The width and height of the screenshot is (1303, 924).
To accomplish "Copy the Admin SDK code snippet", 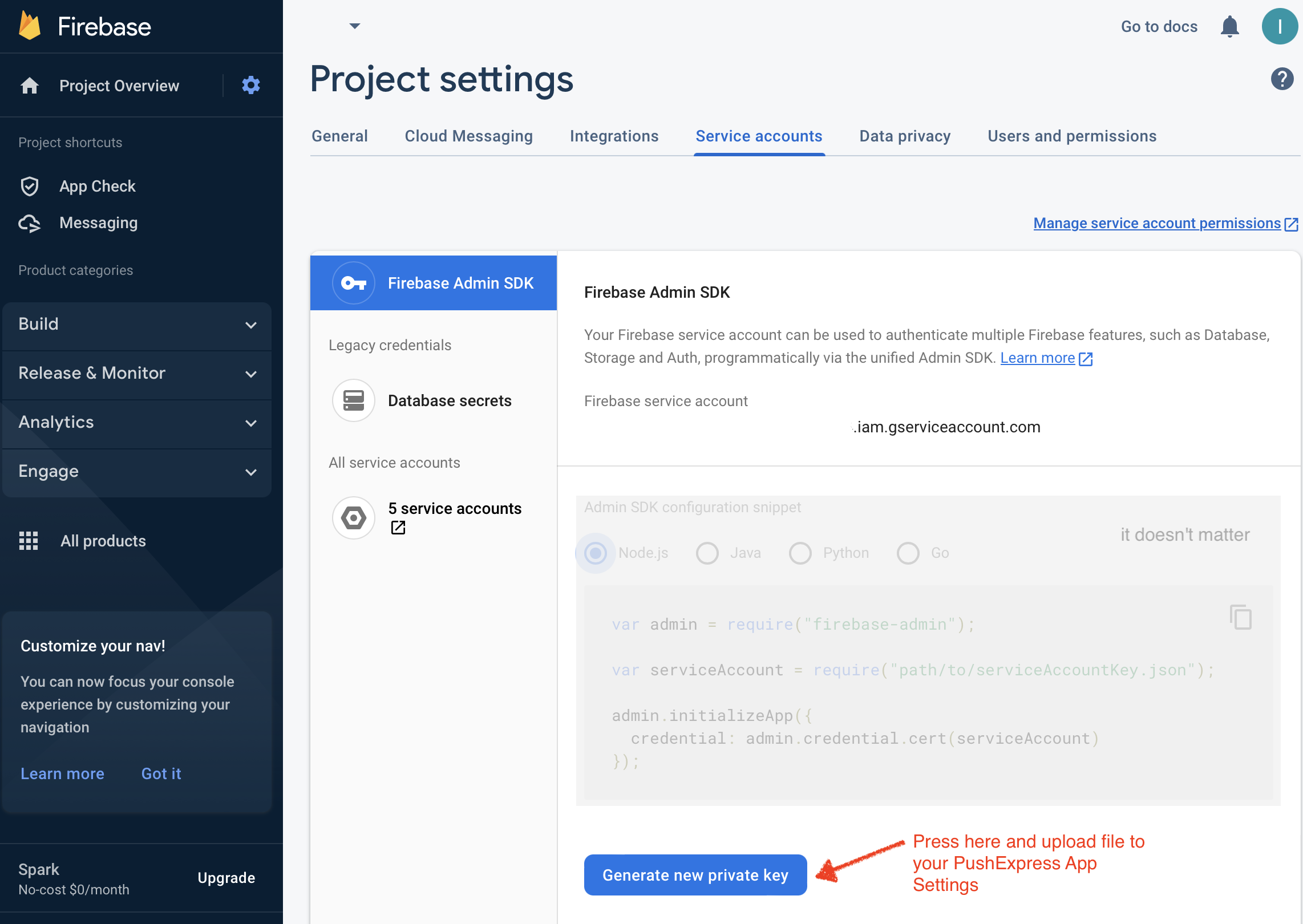I will 1241,617.
